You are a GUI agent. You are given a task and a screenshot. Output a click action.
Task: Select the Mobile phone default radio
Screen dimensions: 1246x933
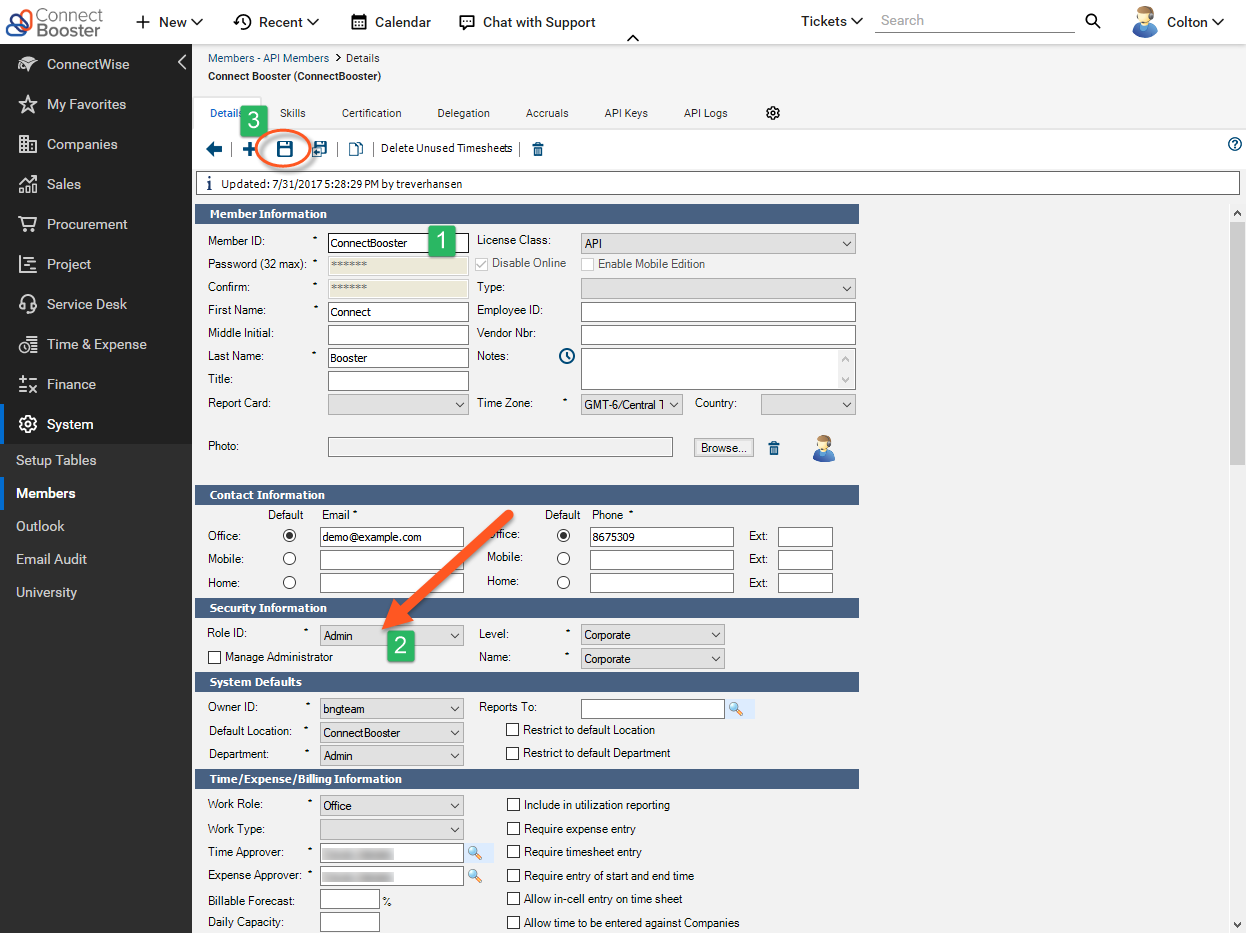(x=564, y=559)
